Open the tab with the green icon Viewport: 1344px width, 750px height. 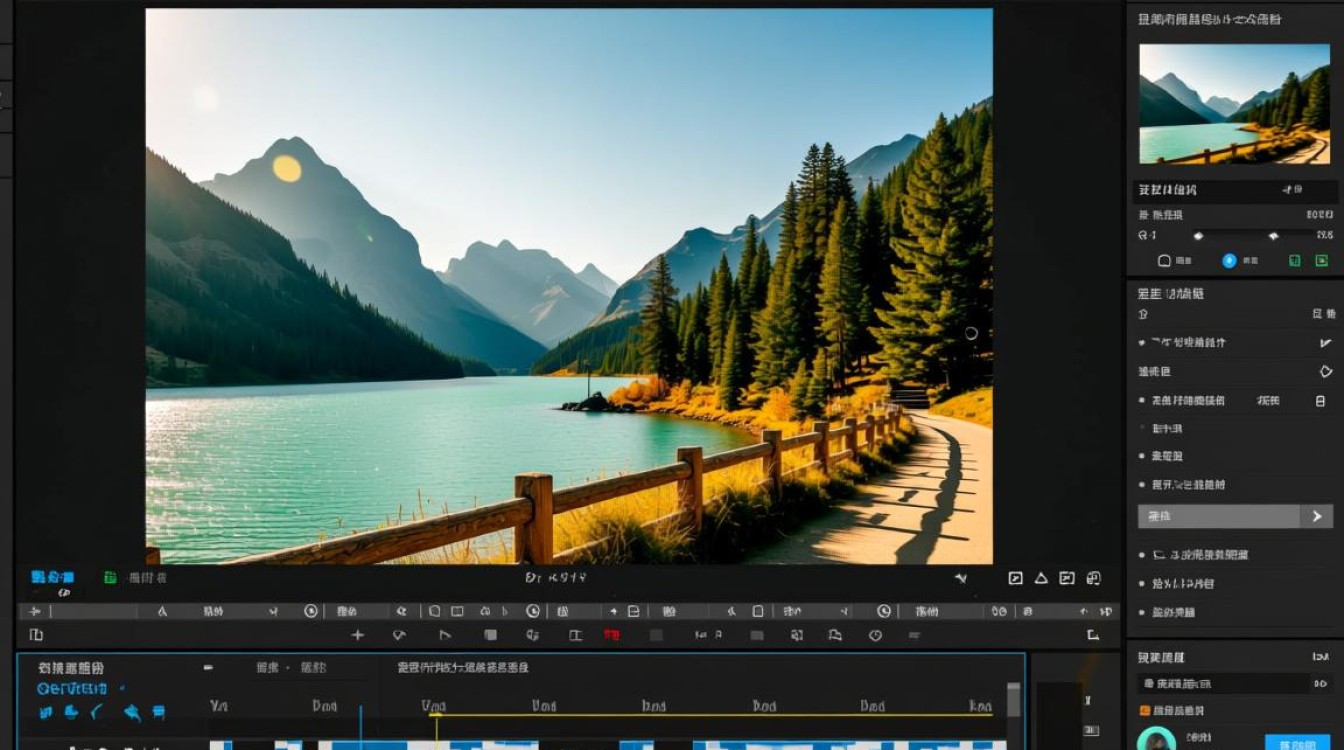coord(136,578)
